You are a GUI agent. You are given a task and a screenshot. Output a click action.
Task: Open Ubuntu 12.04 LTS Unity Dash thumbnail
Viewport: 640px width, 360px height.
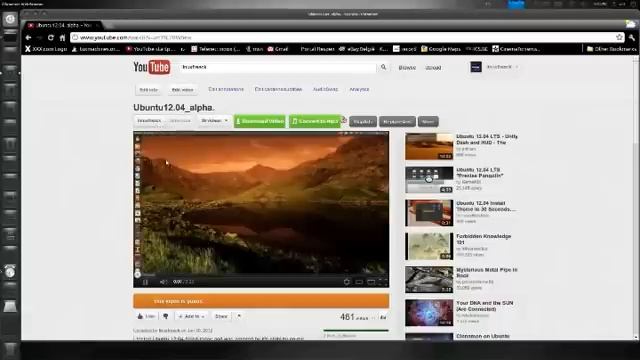429,147
